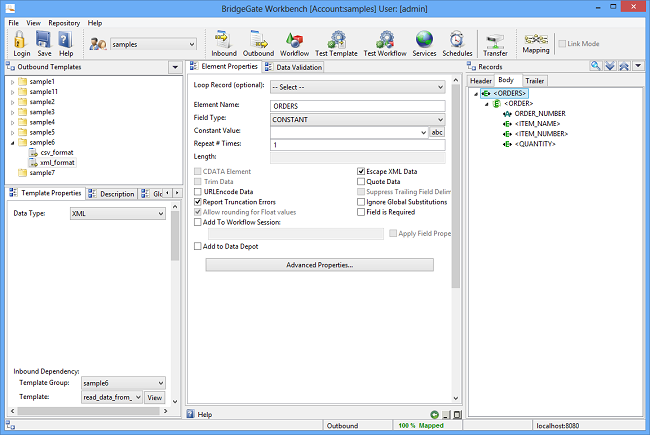Expand the sample1 folder
650x435 pixels.
pyautogui.click(x=12, y=82)
